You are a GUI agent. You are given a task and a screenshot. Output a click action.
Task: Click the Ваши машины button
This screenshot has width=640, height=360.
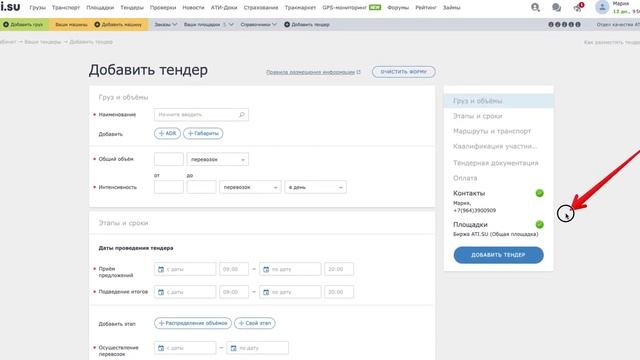point(71,24)
